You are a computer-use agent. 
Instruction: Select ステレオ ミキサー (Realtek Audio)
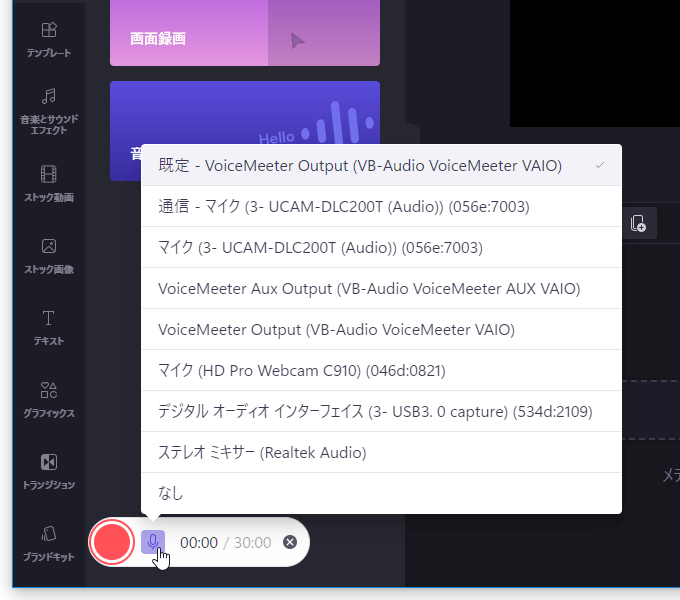(x=381, y=452)
